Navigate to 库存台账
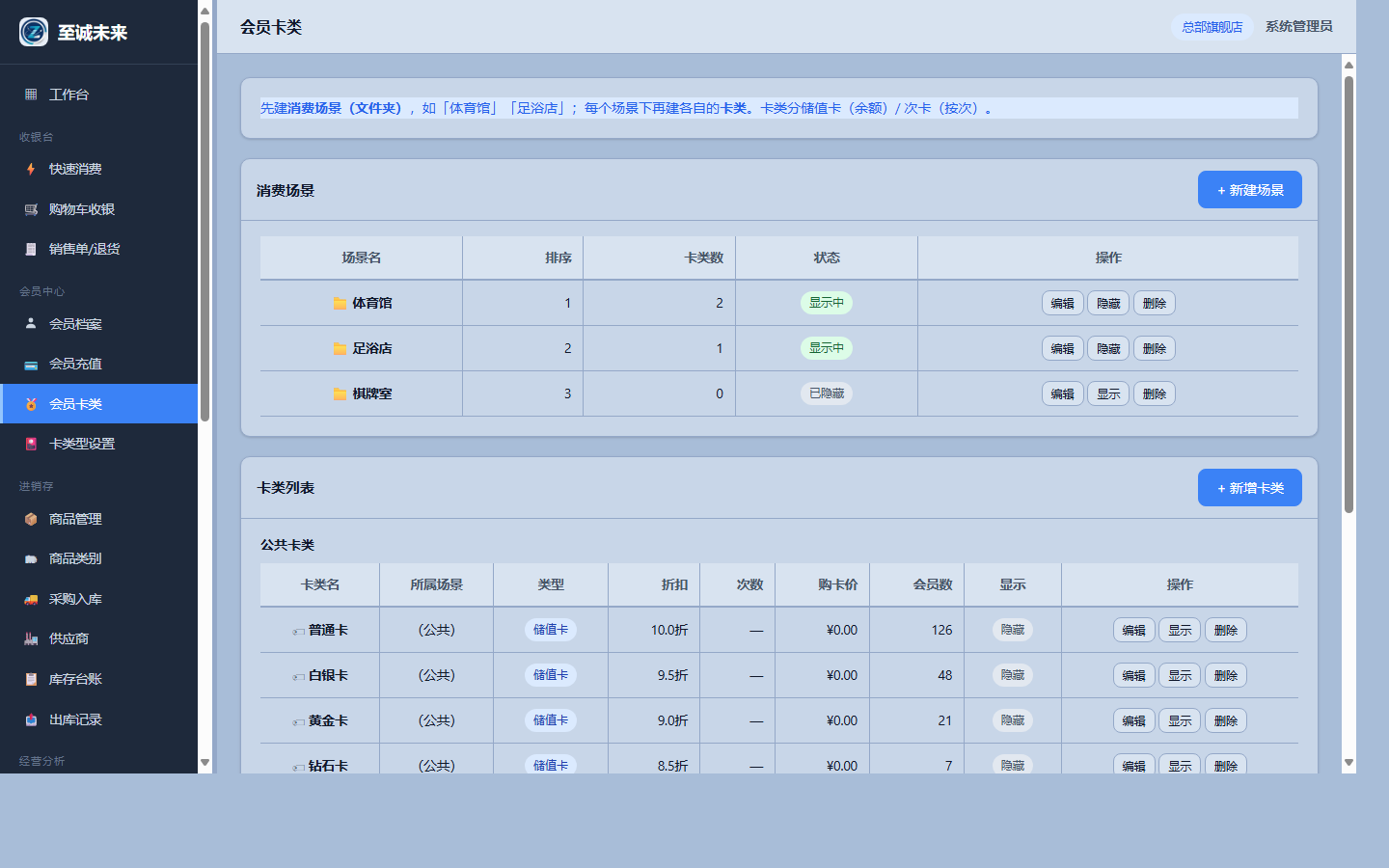 [x=98, y=679]
